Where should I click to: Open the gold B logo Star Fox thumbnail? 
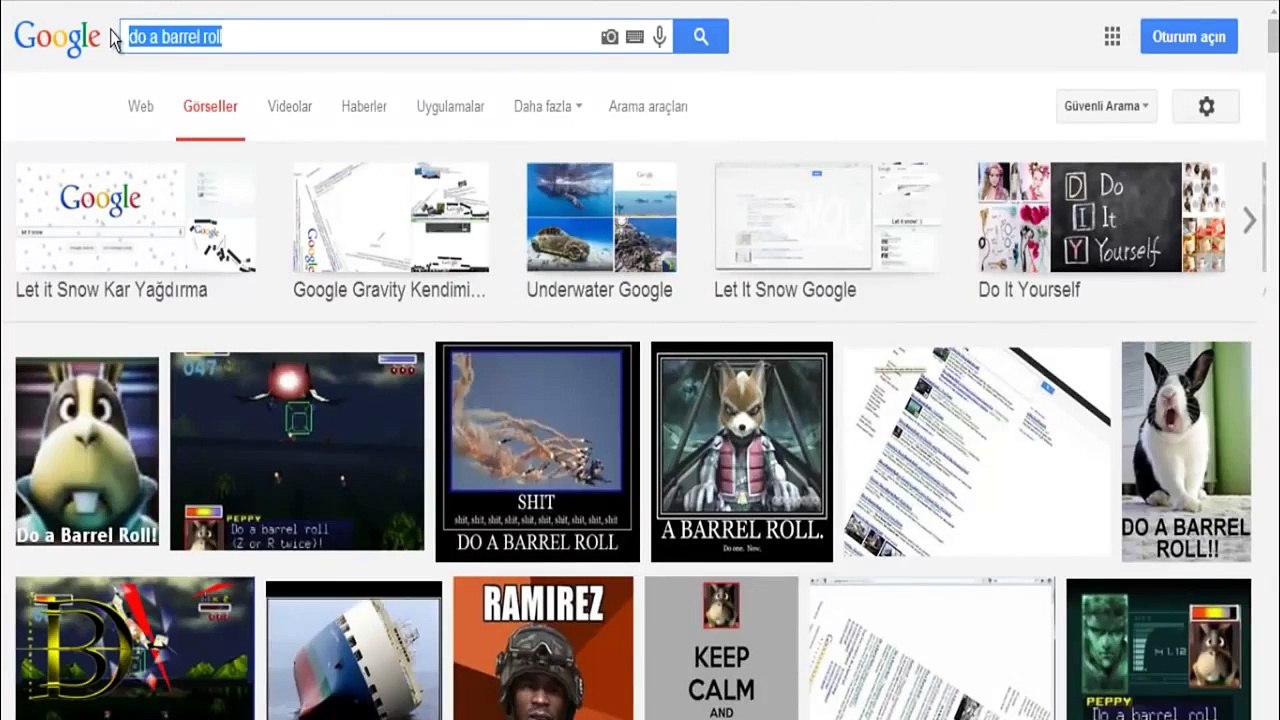click(x=135, y=648)
